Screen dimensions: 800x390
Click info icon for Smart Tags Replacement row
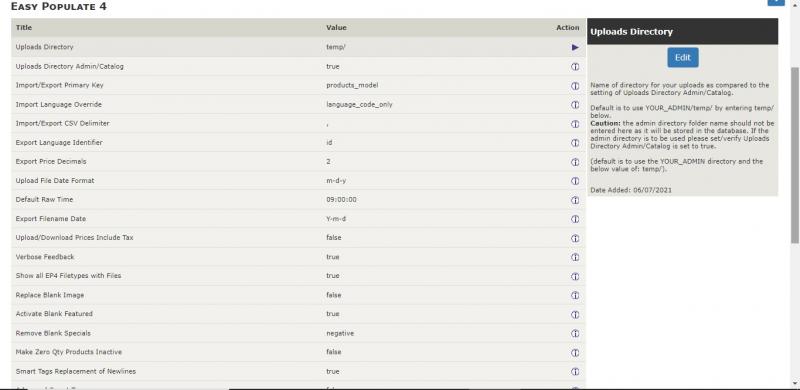point(575,372)
